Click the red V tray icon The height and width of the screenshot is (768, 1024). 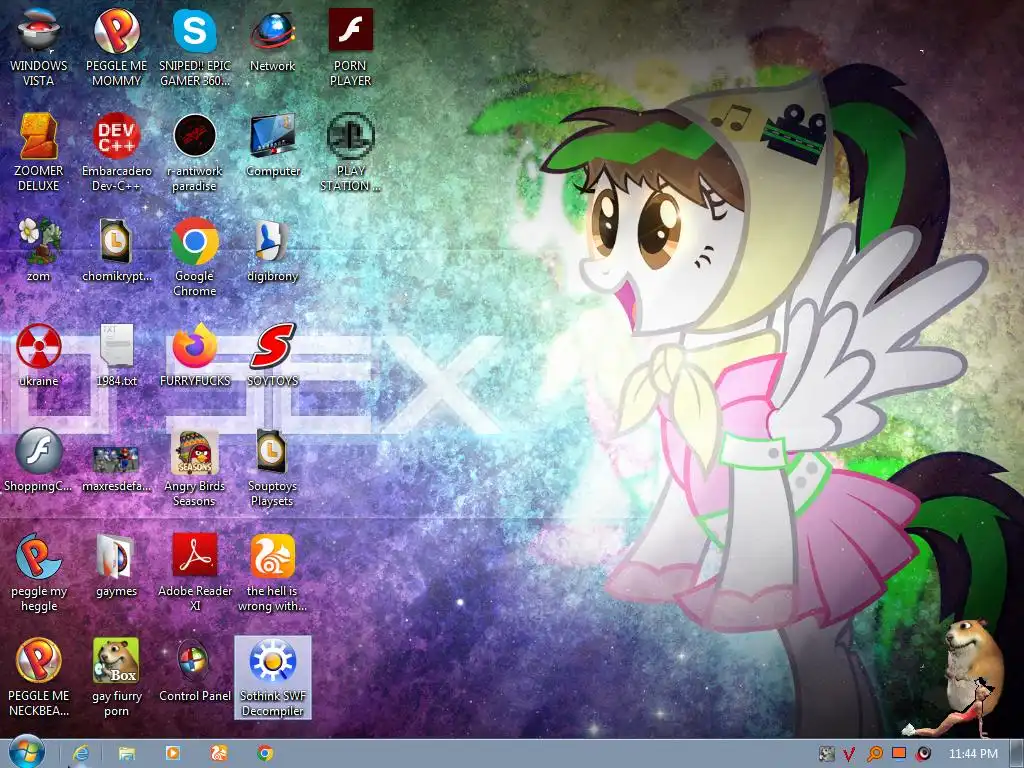849,754
